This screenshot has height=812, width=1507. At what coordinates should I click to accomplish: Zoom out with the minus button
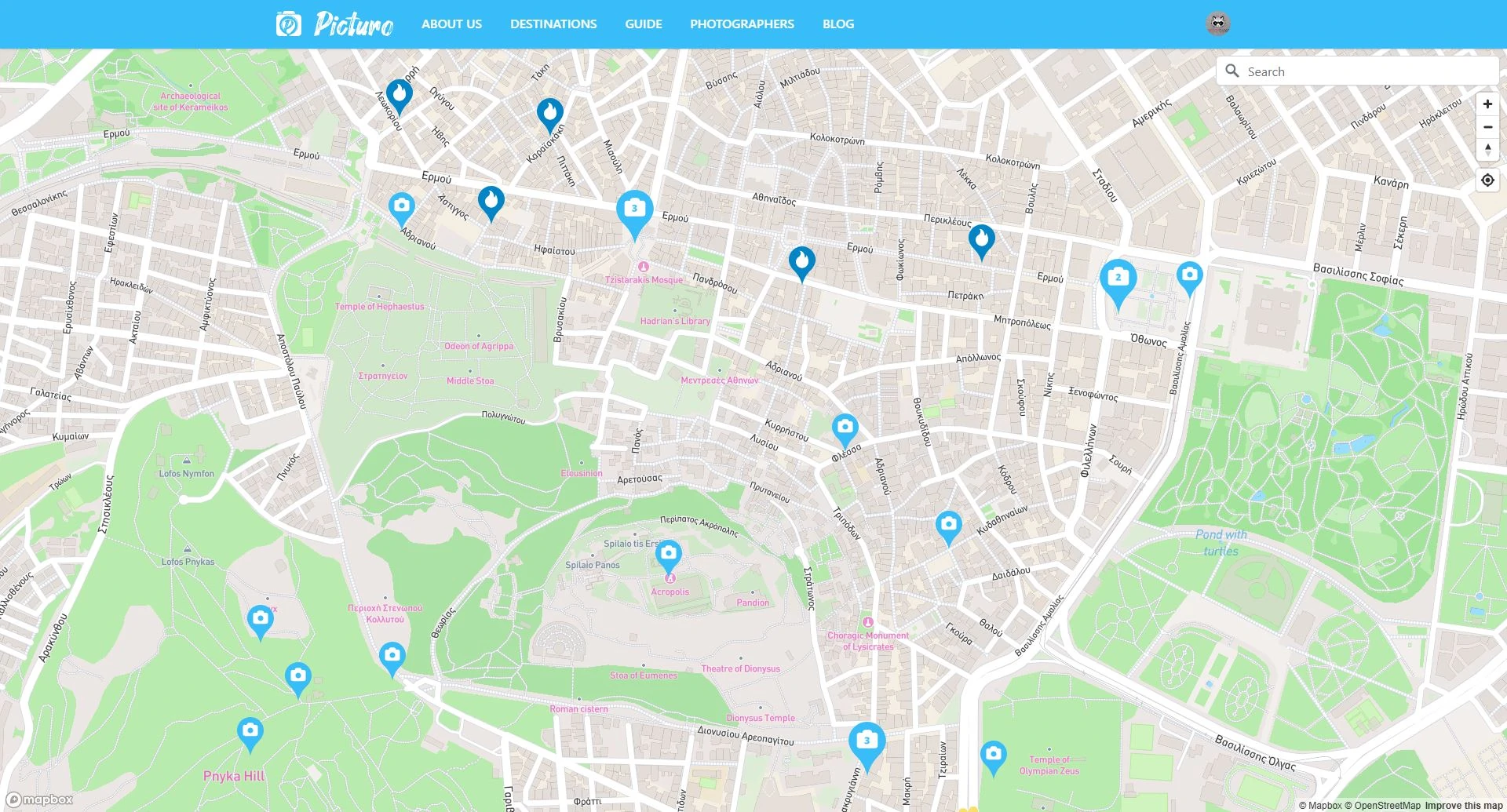click(x=1487, y=127)
